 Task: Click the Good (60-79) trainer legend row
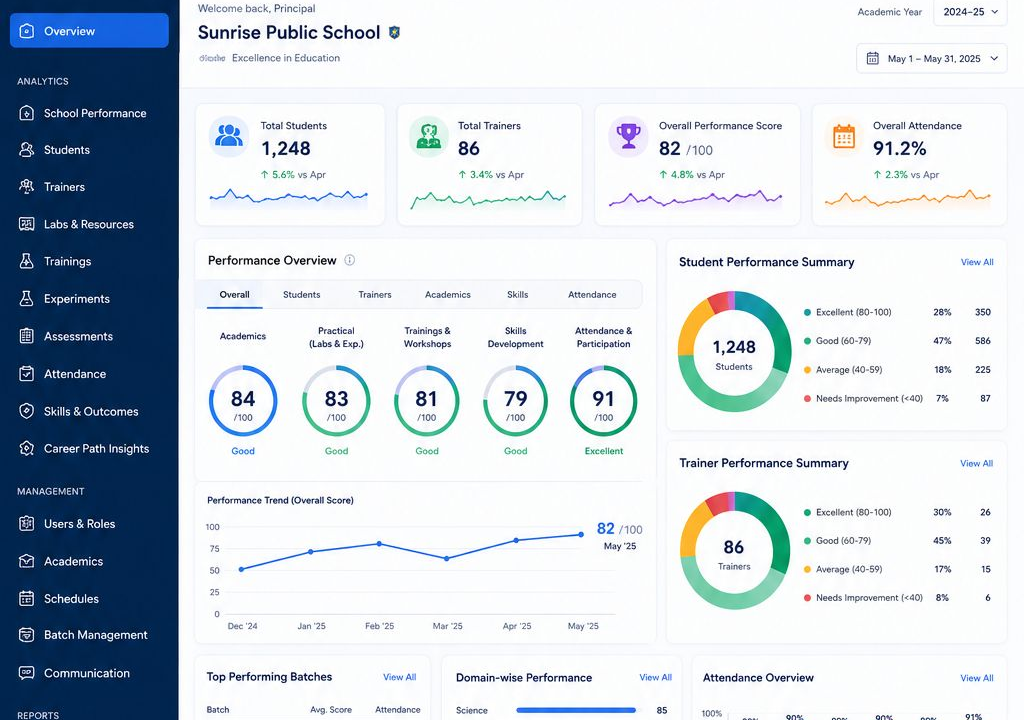pyautogui.click(x=898, y=541)
